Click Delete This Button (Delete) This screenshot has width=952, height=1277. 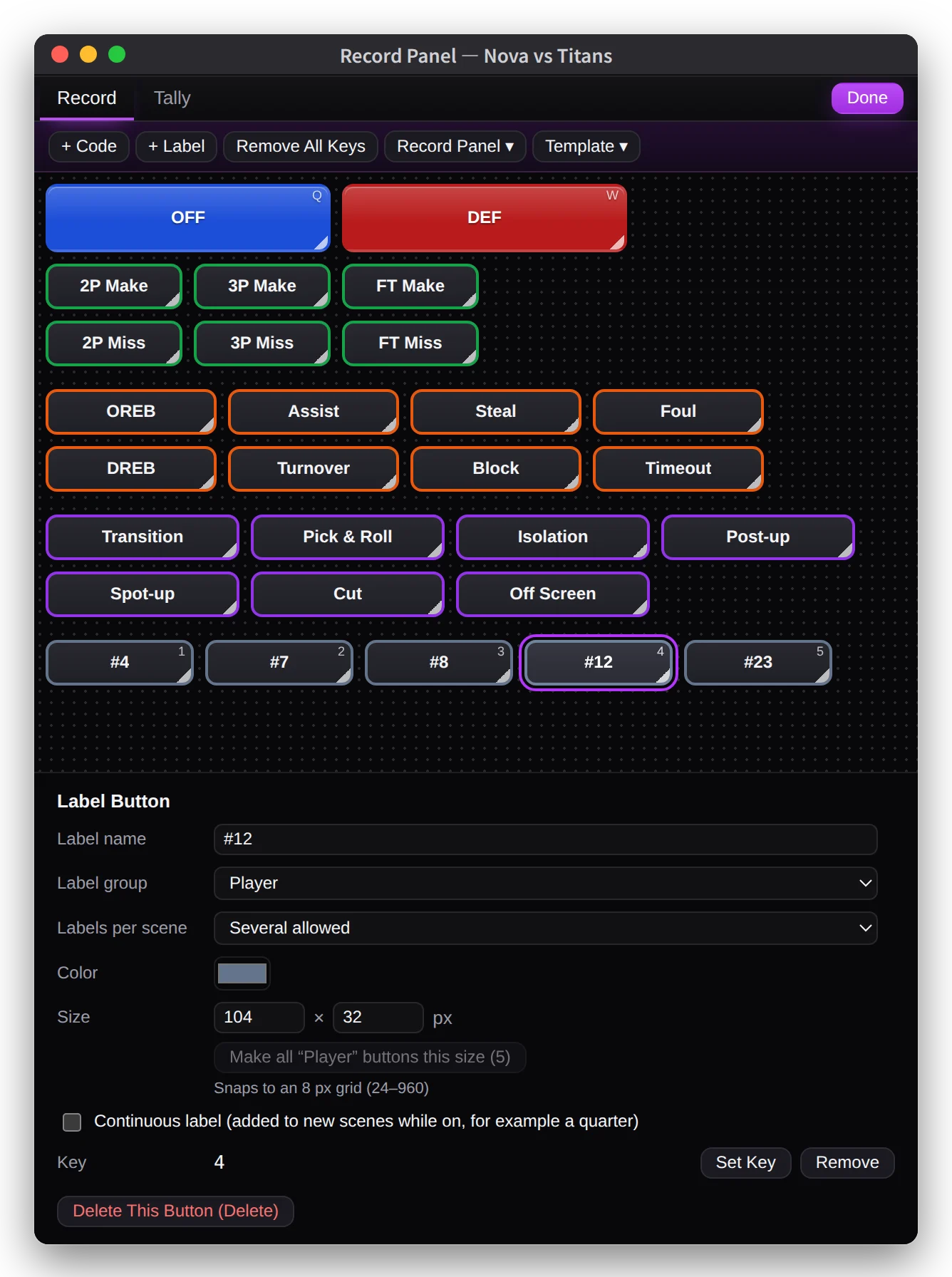[x=175, y=1211]
